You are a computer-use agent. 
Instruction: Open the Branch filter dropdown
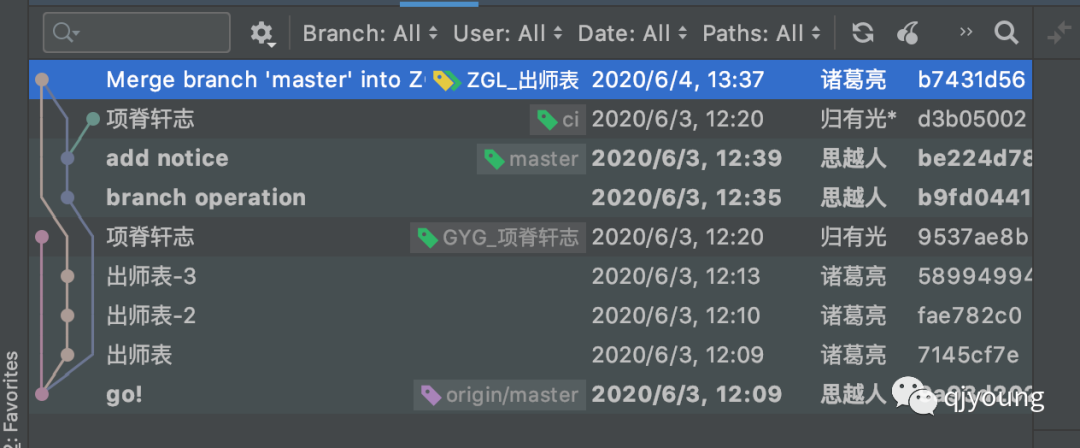[x=370, y=34]
